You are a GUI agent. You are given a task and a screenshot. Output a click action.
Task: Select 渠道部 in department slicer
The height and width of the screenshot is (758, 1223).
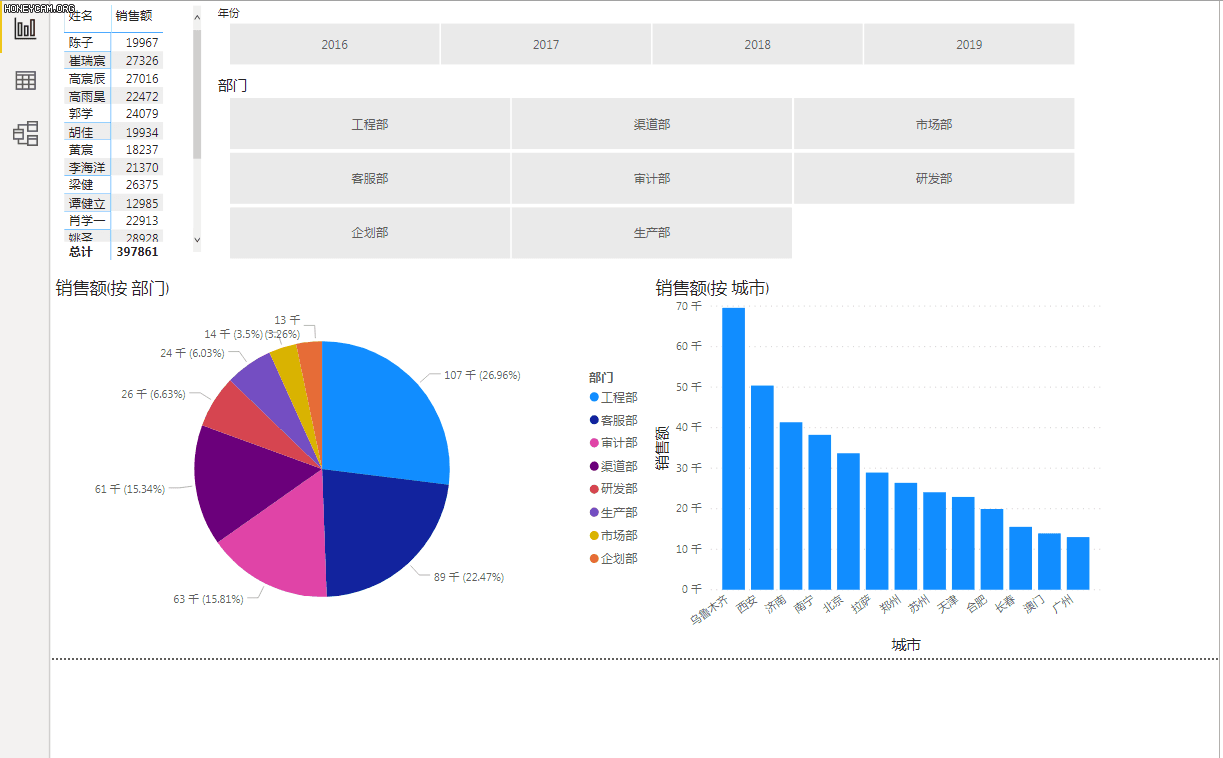point(652,124)
